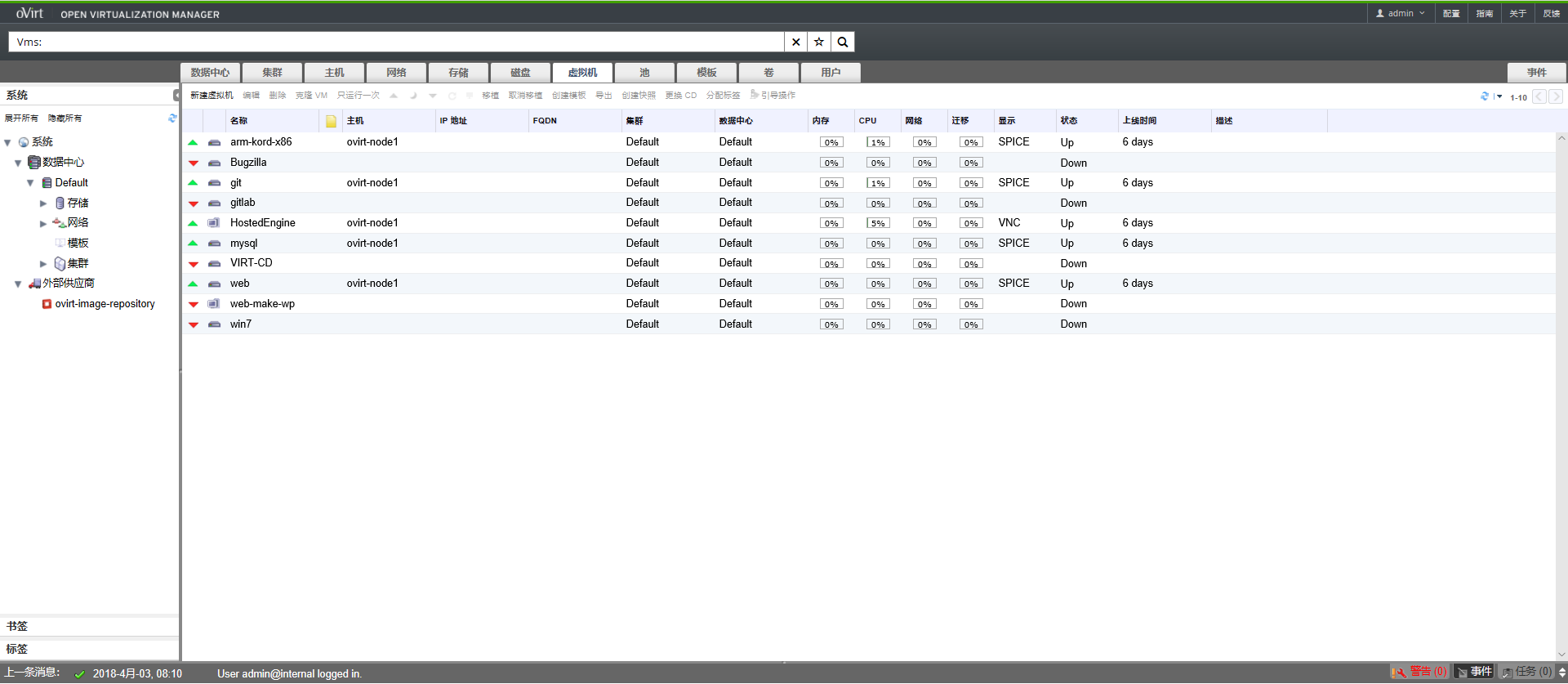
Task: Switch to the 集群 tab
Action: (x=272, y=73)
